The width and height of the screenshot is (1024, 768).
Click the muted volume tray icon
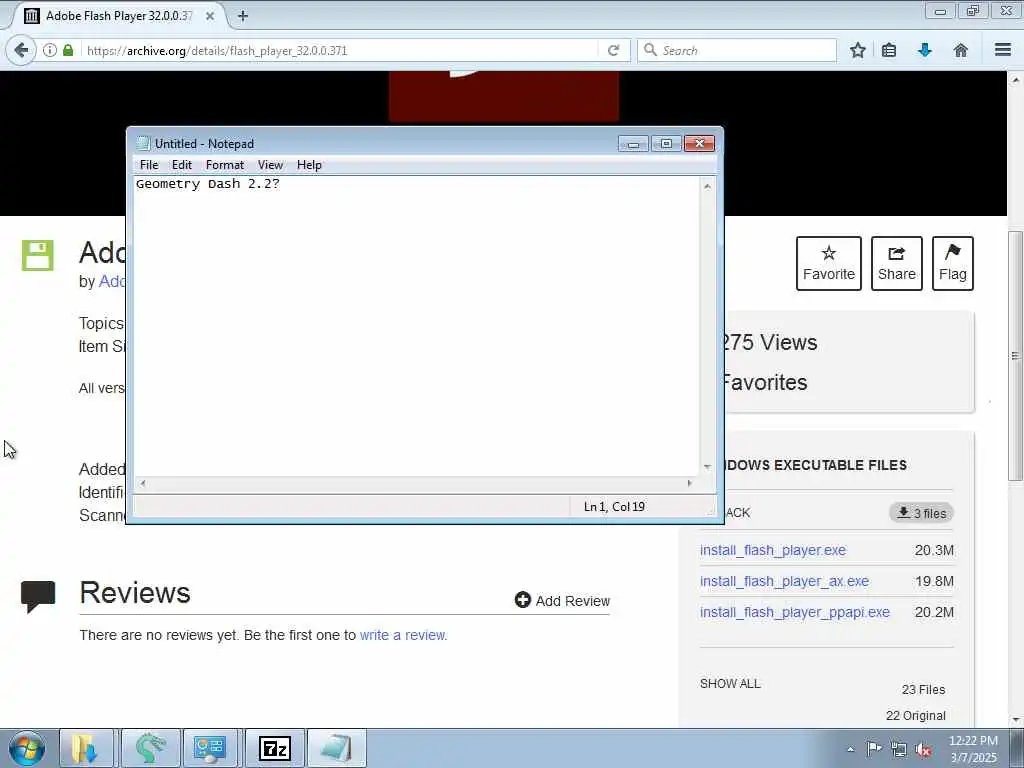(x=923, y=750)
